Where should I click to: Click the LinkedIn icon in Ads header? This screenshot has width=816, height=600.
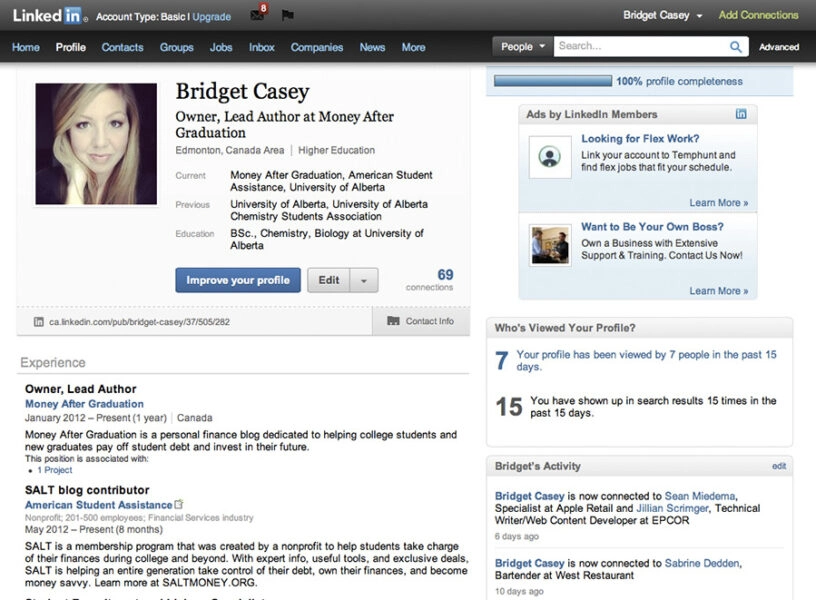[x=741, y=114]
